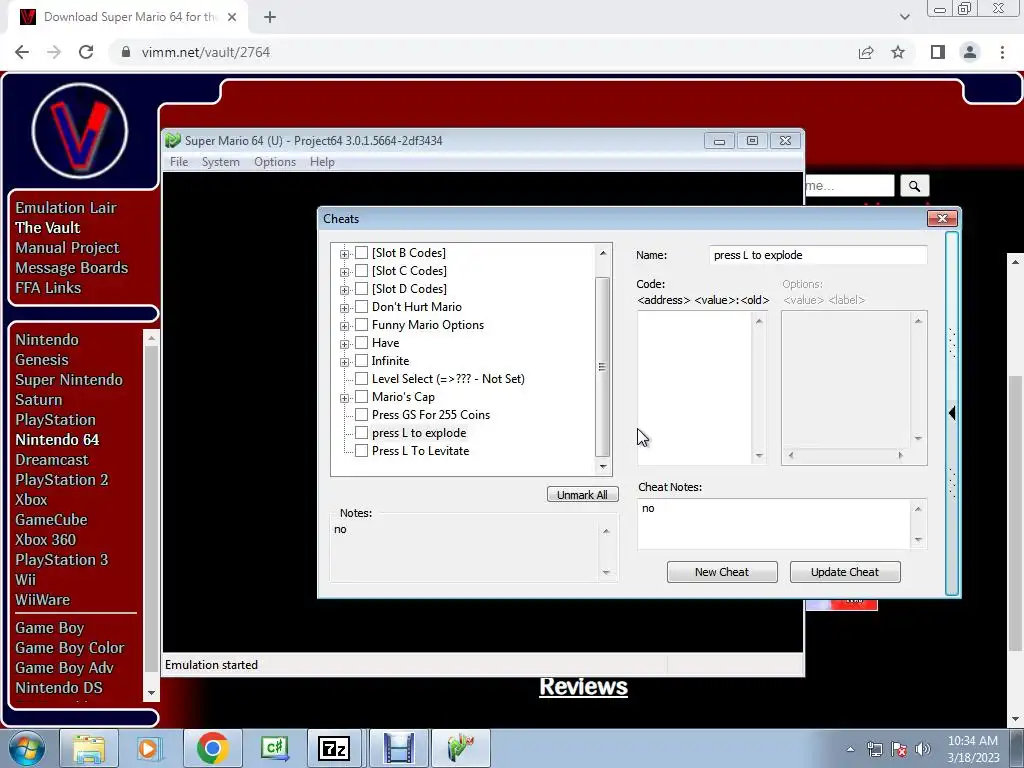
Task: Open Chrome tab search dropdown arrow
Action: tap(904, 17)
